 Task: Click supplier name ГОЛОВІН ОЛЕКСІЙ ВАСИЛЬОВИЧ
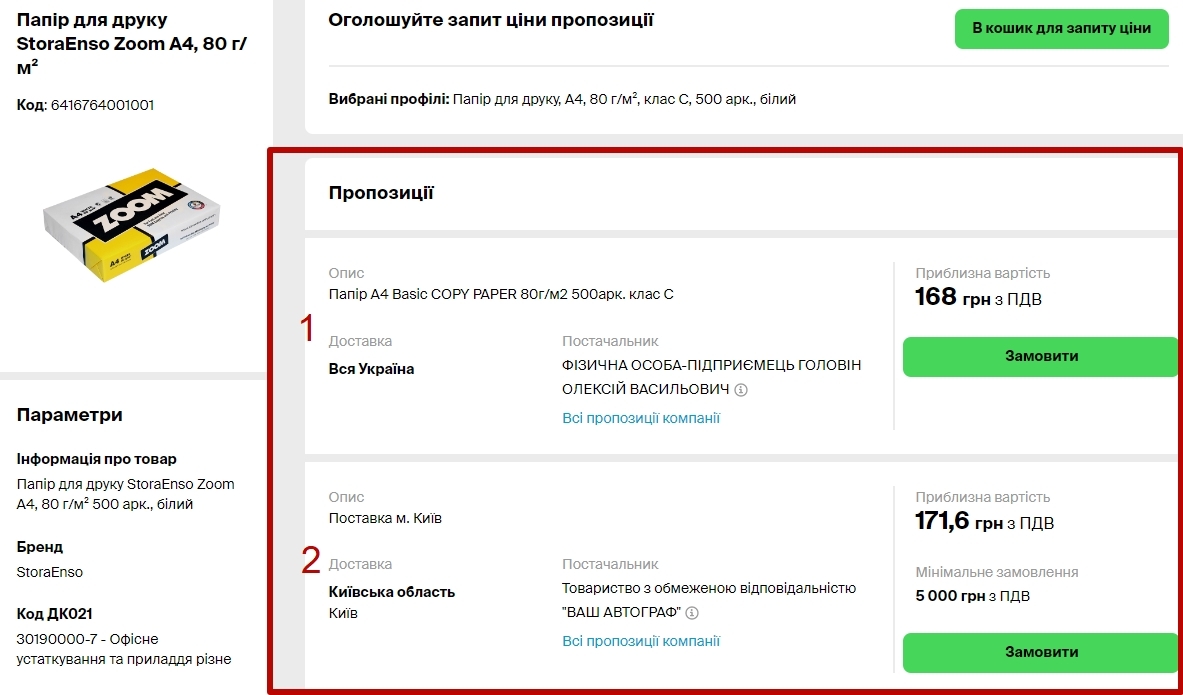(x=711, y=377)
